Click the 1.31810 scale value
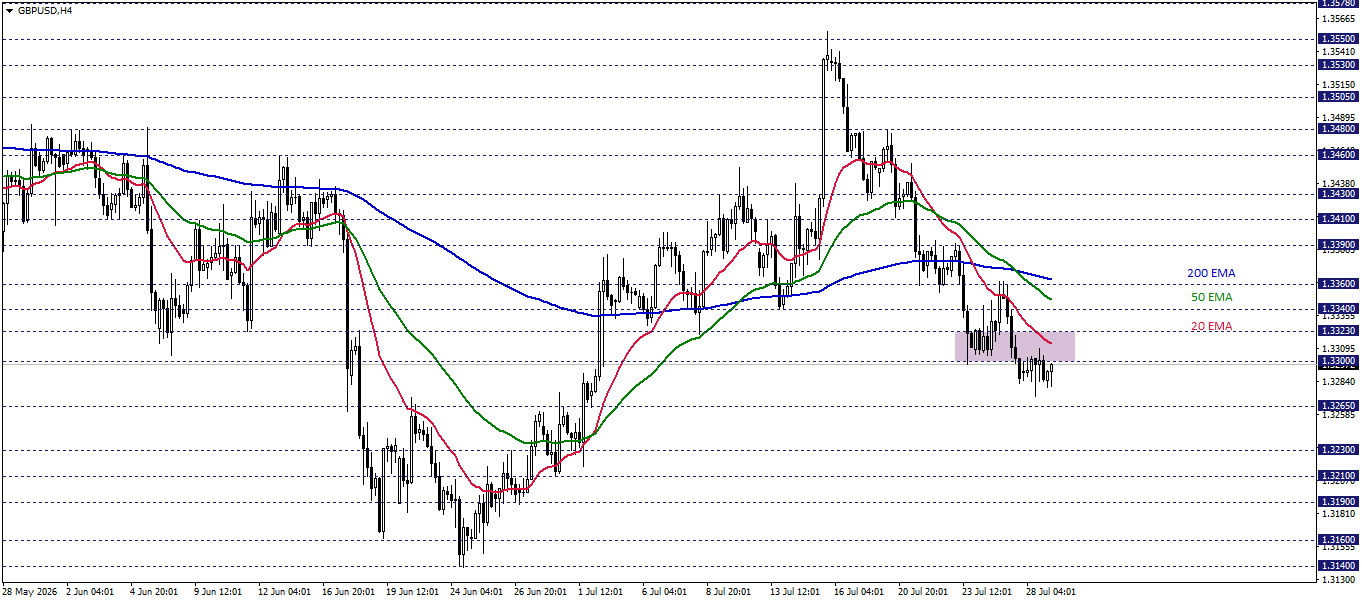This screenshot has height=603, width=1362. pyautogui.click(x=1338, y=513)
